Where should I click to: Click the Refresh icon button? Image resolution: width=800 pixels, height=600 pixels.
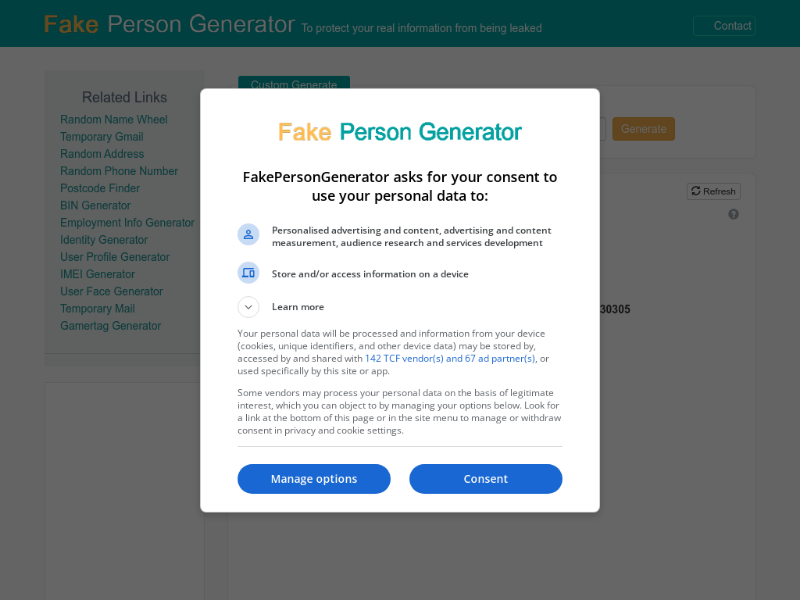click(713, 191)
